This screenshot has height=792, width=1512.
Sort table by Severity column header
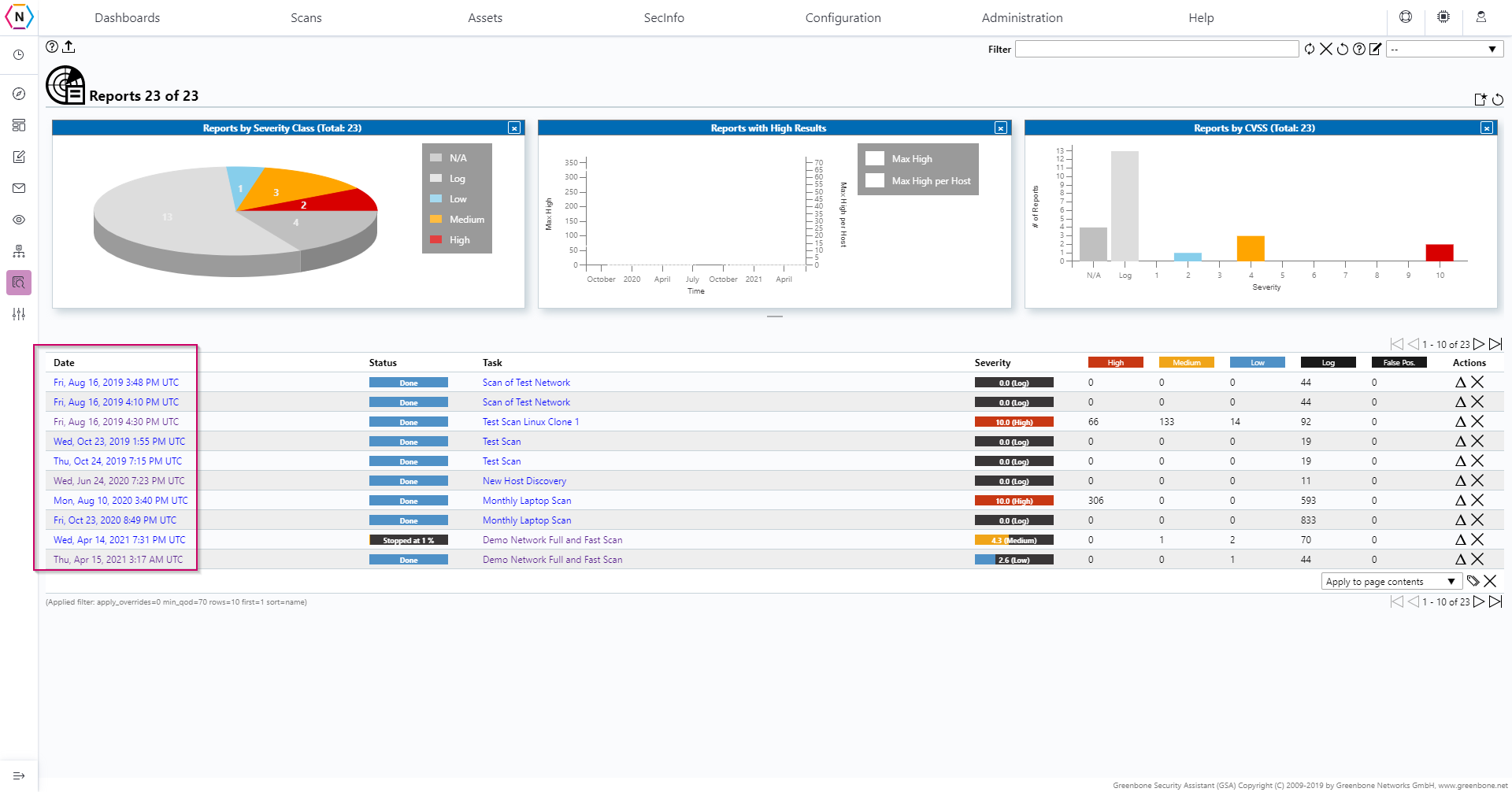pos(992,362)
